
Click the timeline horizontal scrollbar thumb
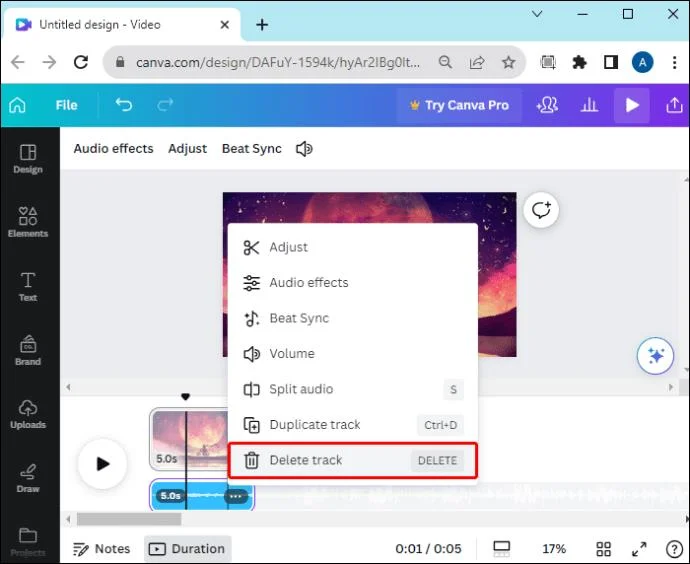click(x=129, y=519)
